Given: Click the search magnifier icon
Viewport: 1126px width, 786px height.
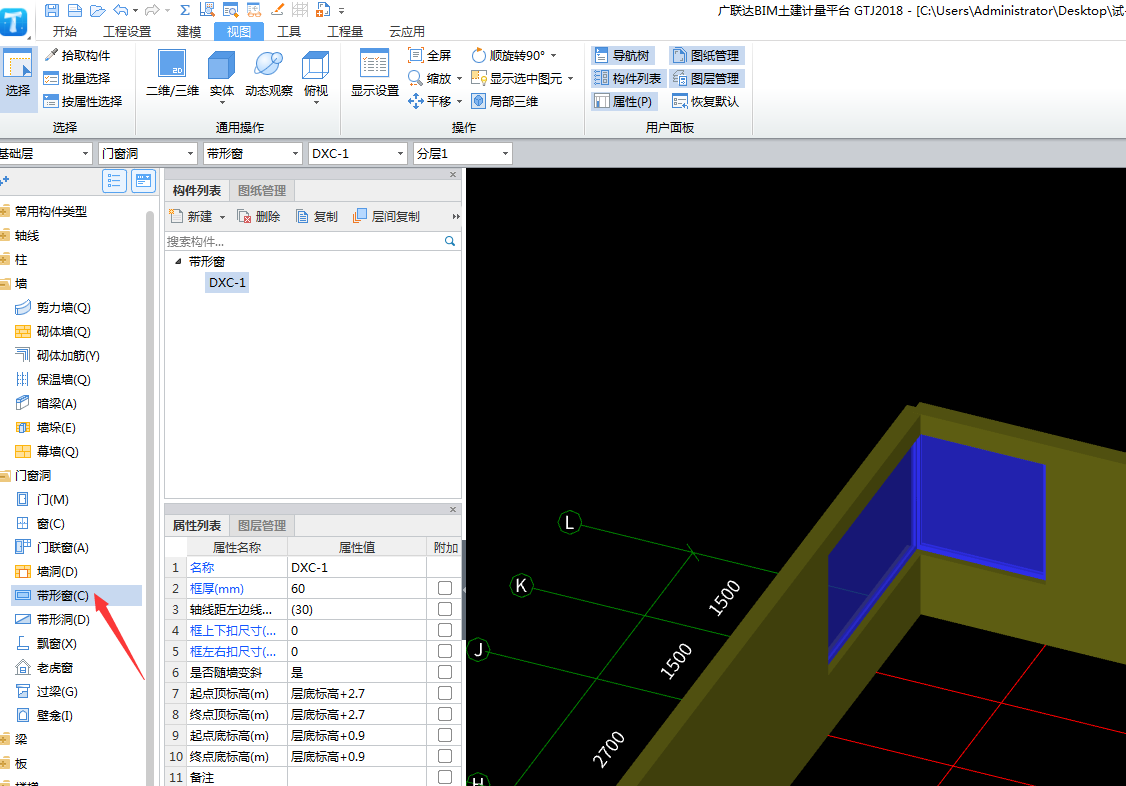Looking at the screenshot, I should click(x=450, y=241).
